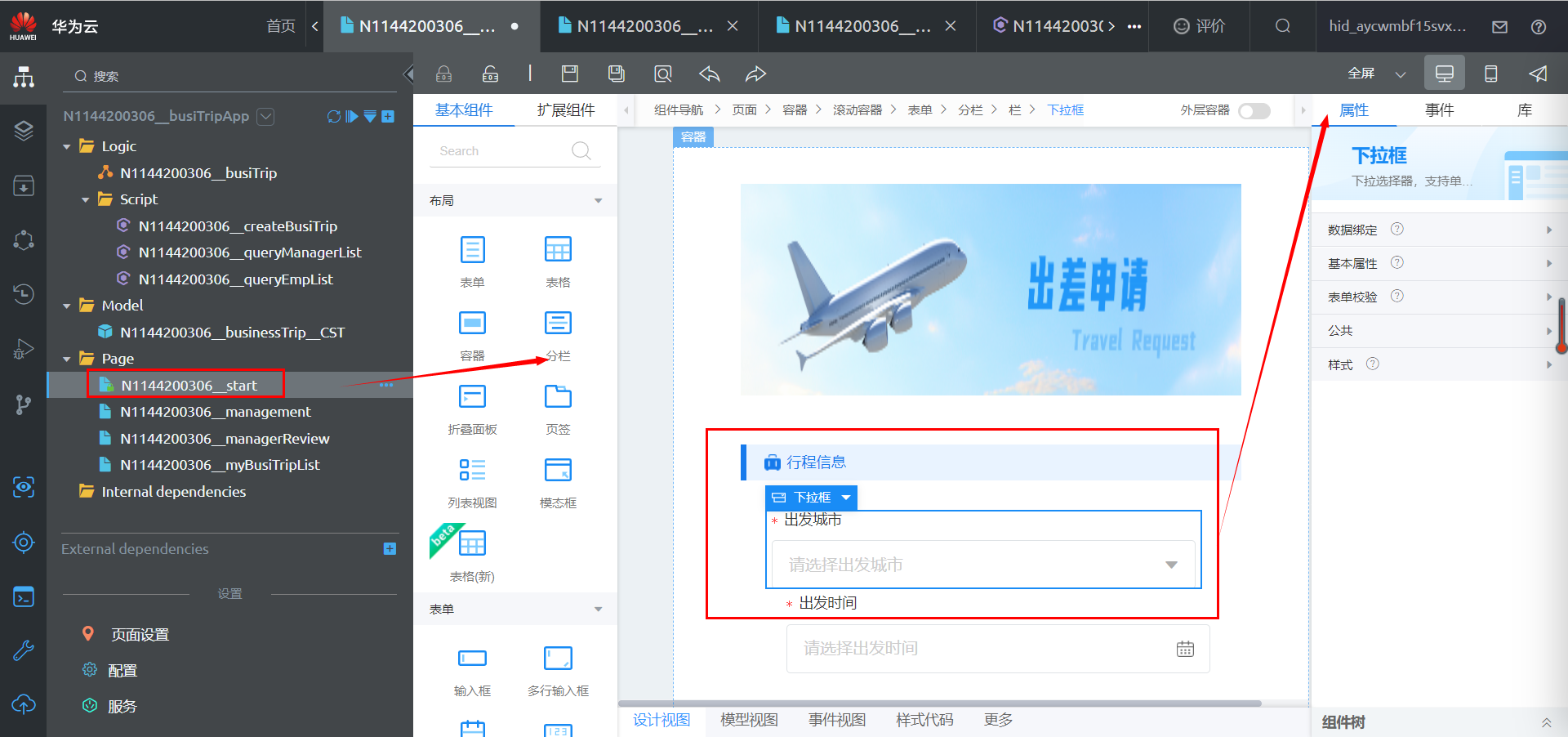Screen dimensions: 1568x737
Task: Collapse the 布局 component section
Action: coord(599,200)
